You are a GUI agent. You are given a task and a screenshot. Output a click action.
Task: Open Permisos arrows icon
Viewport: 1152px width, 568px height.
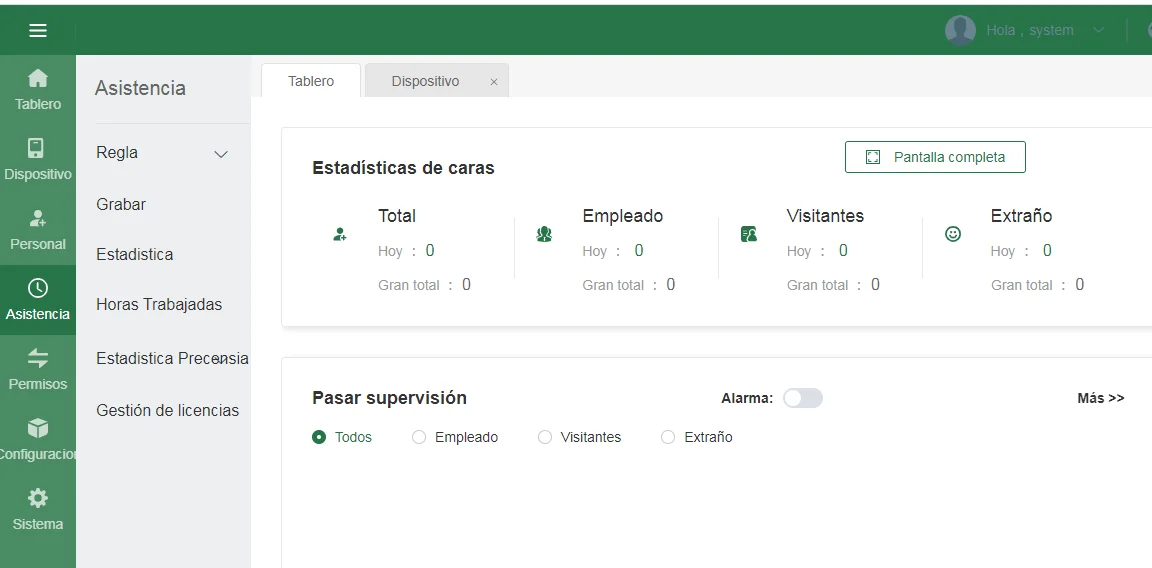coord(37,359)
